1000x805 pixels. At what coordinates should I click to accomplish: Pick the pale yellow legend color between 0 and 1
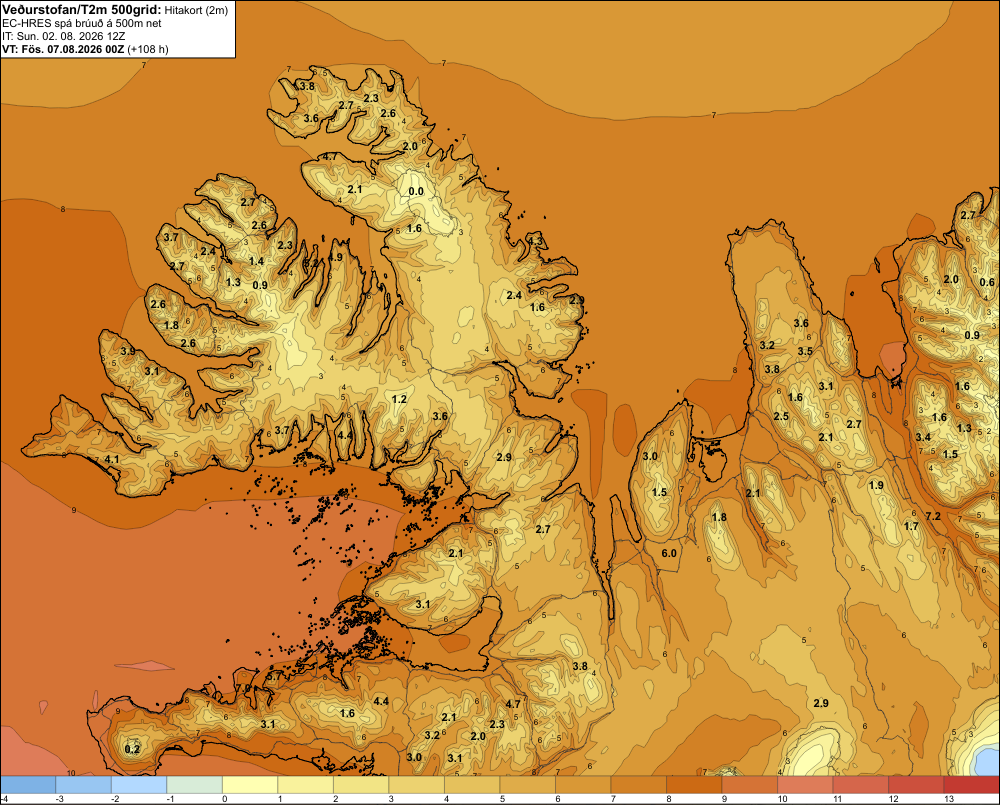(x=250, y=785)
